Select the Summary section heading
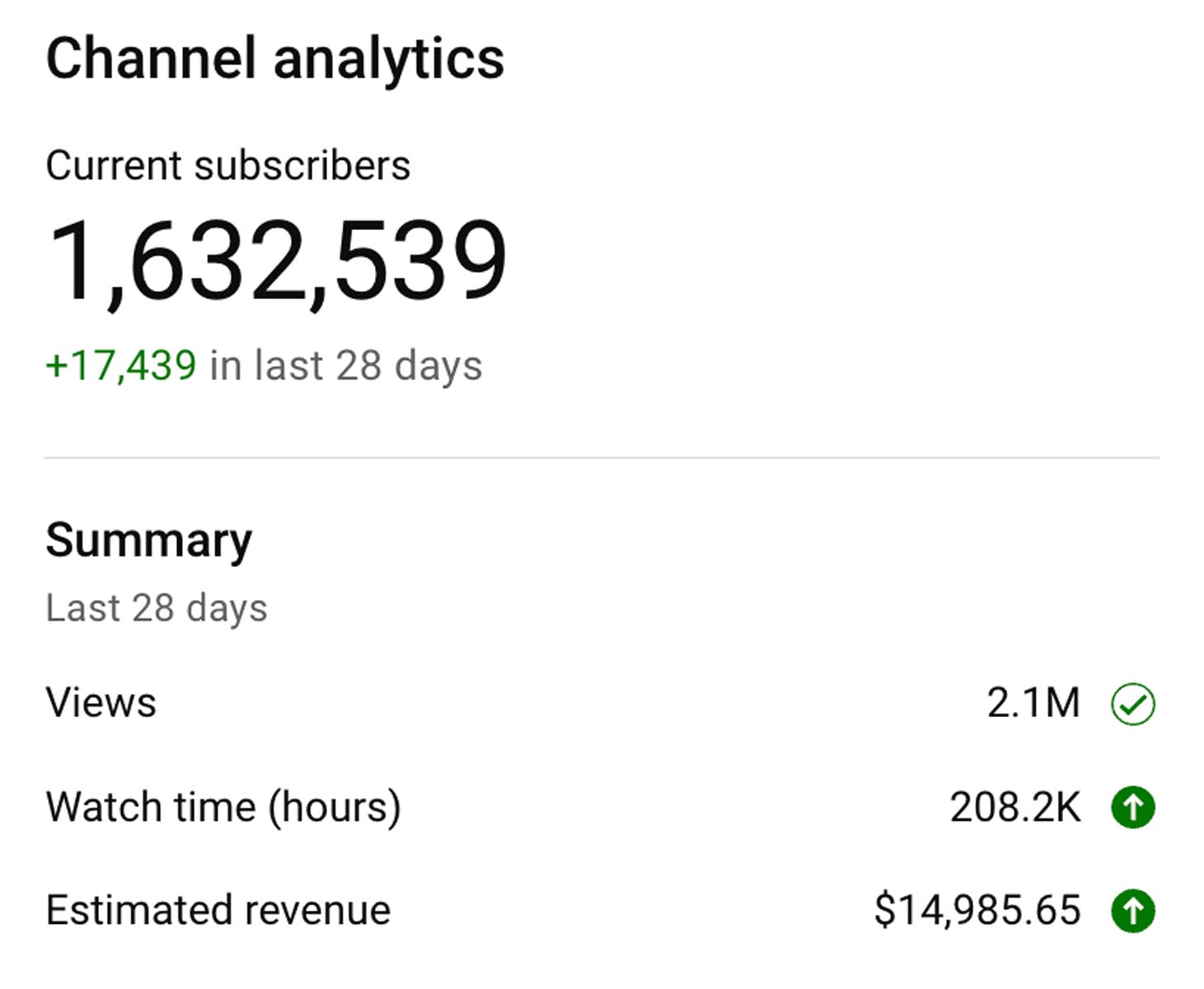Screen dimensions: 1204x989 (x=148, y=541)
